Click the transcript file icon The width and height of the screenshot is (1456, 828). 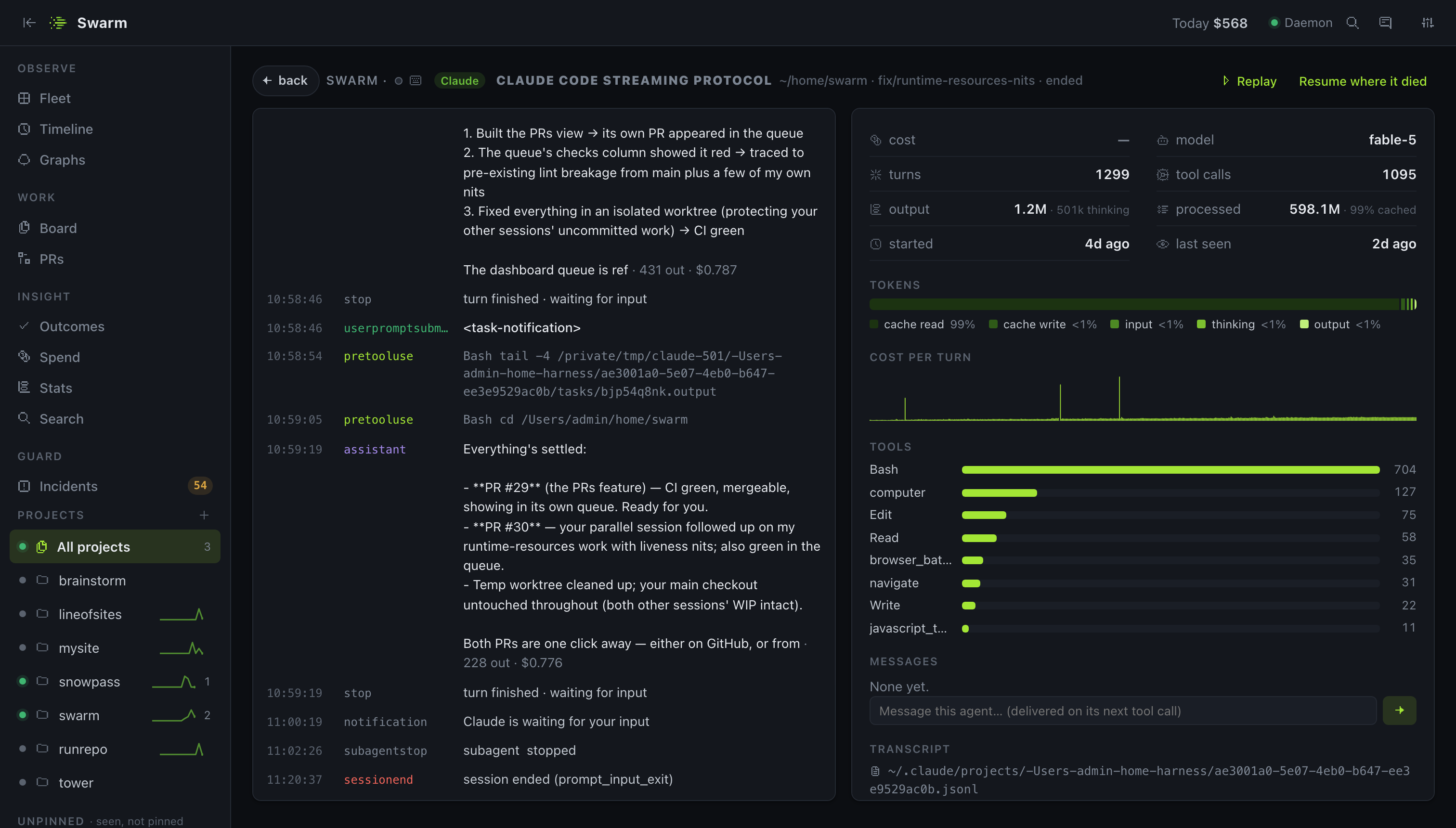click(875, 771)
